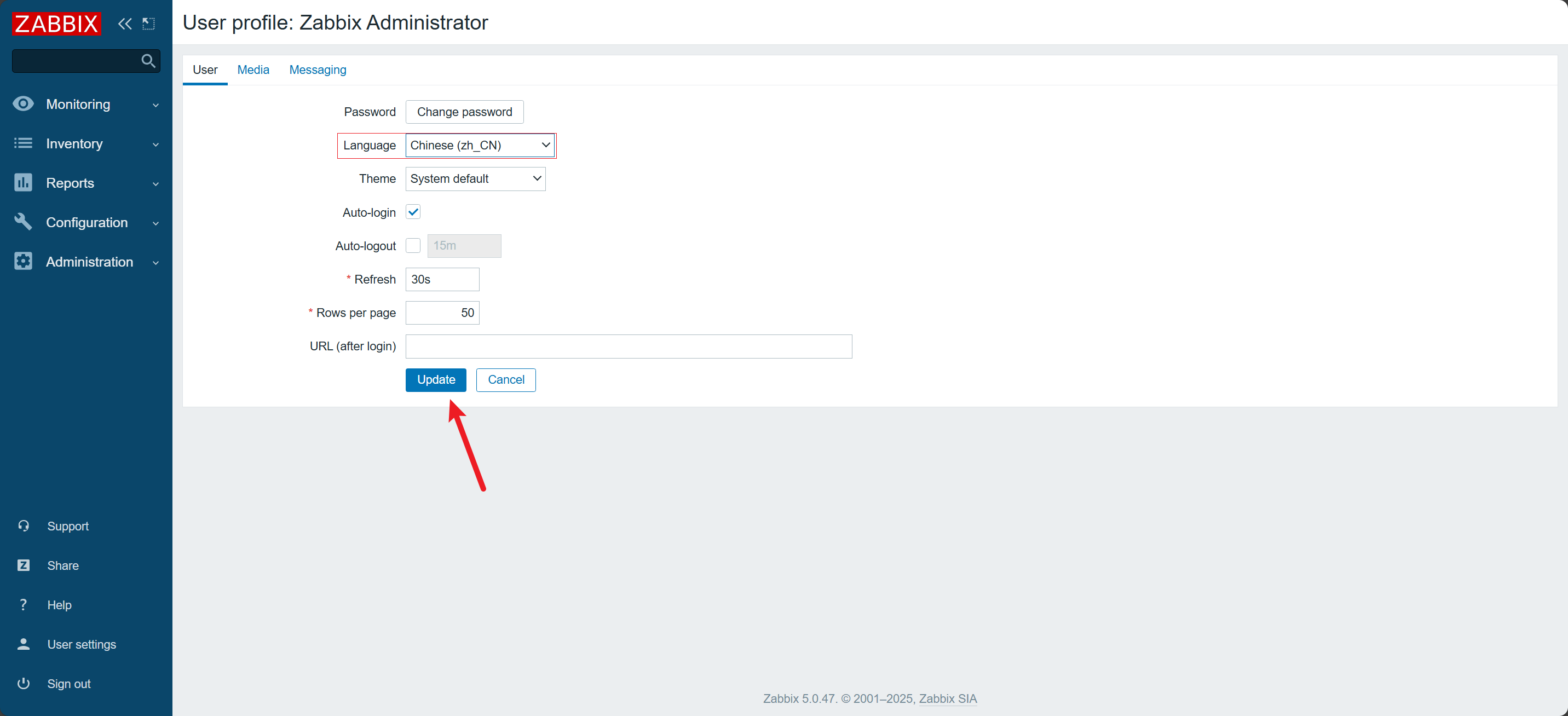Click the Cancel button
Viewport: 1568px width, 716px height.
pyautogui.click(x=506, y=380)
